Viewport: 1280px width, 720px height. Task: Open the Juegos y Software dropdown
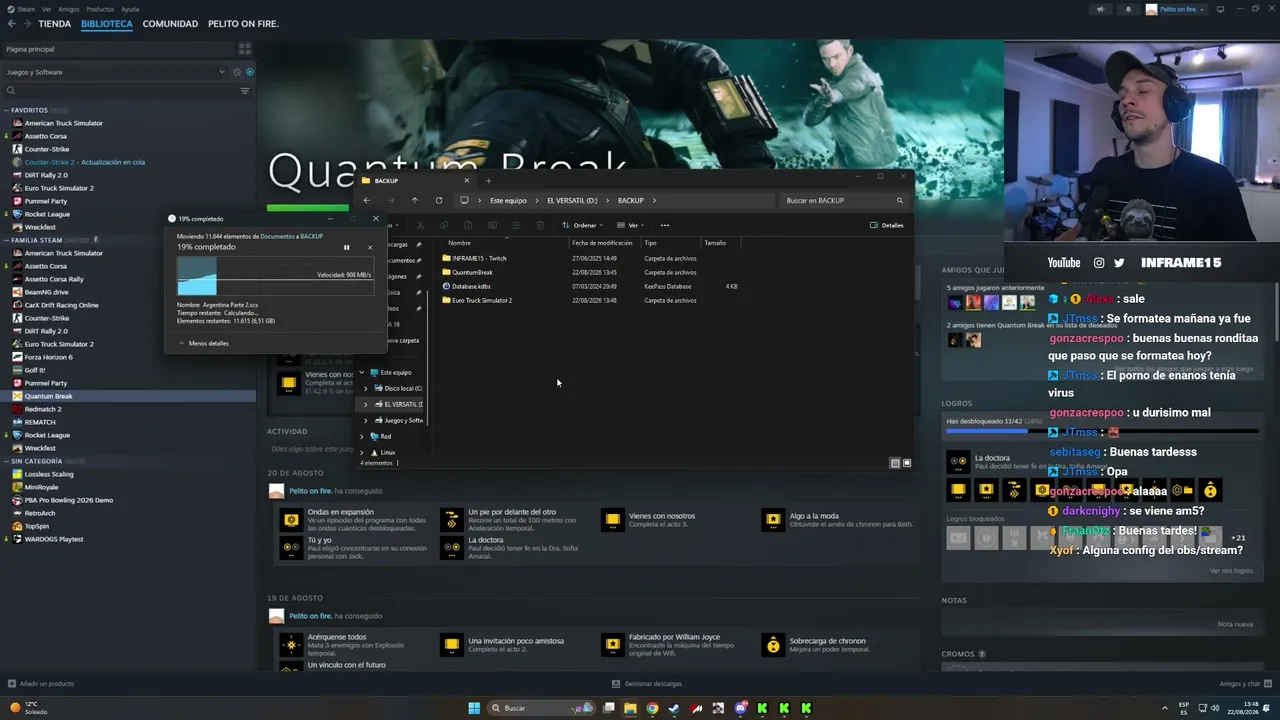(115, 72)
